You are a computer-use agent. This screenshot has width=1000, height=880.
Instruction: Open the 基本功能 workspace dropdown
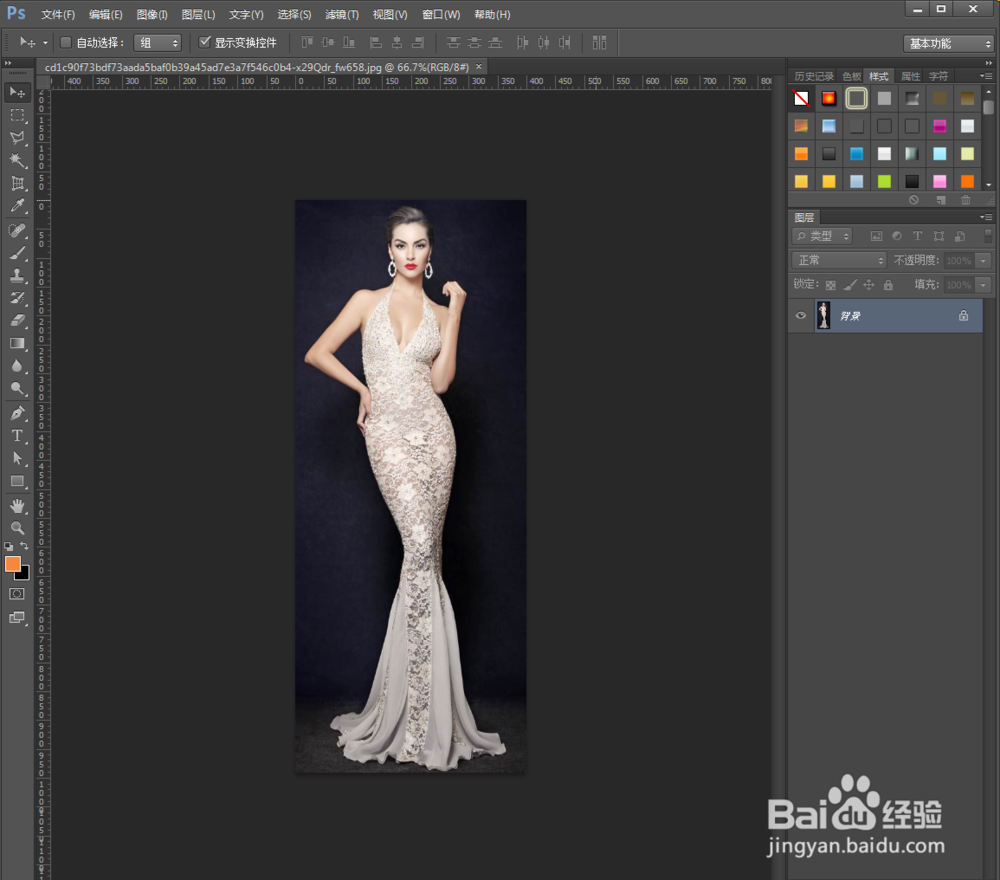[x=948, y=43]
